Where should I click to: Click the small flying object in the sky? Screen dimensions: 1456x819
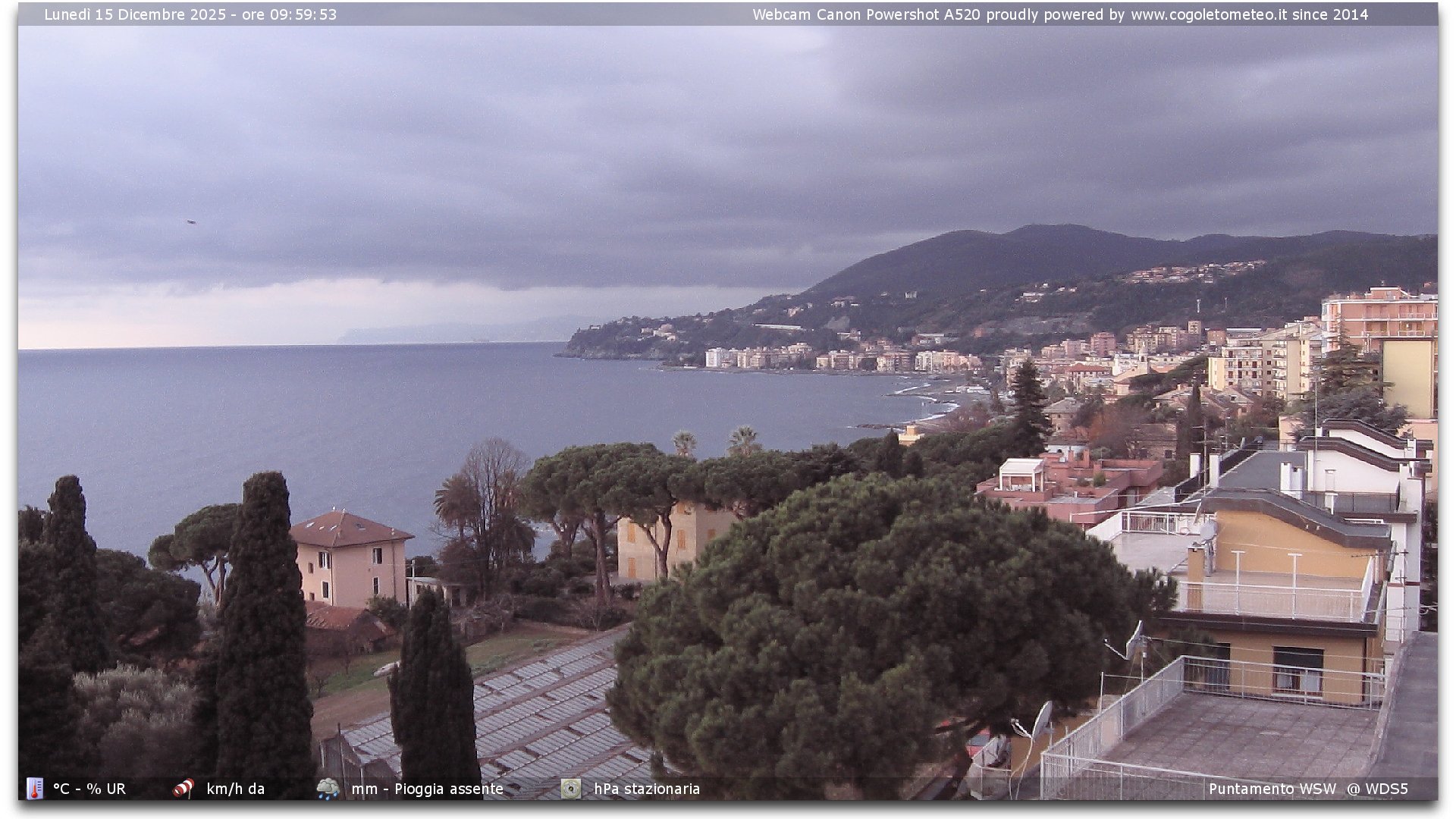190,222
